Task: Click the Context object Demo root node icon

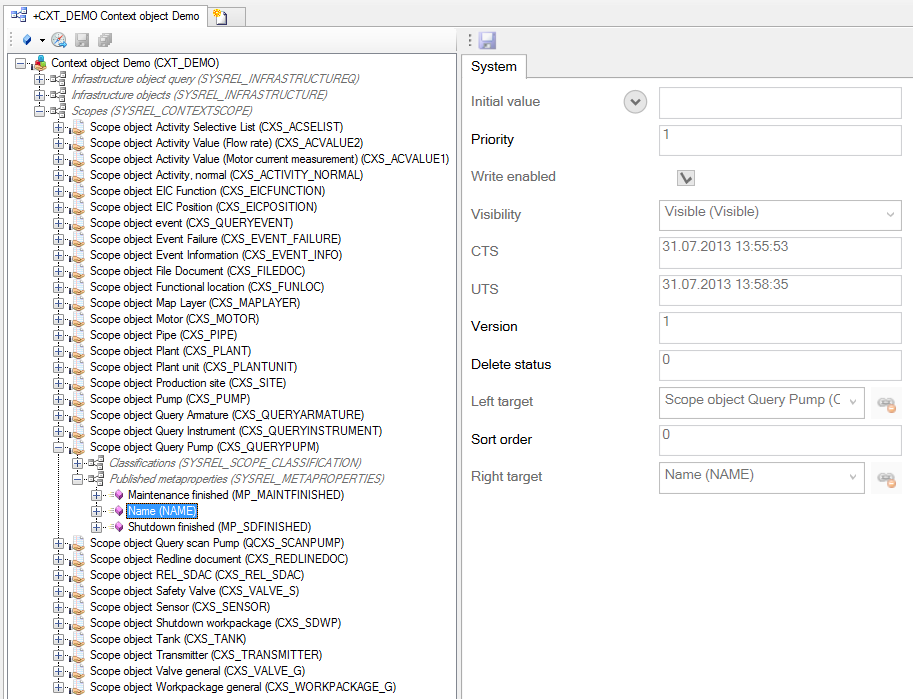Action: [40, 63]
